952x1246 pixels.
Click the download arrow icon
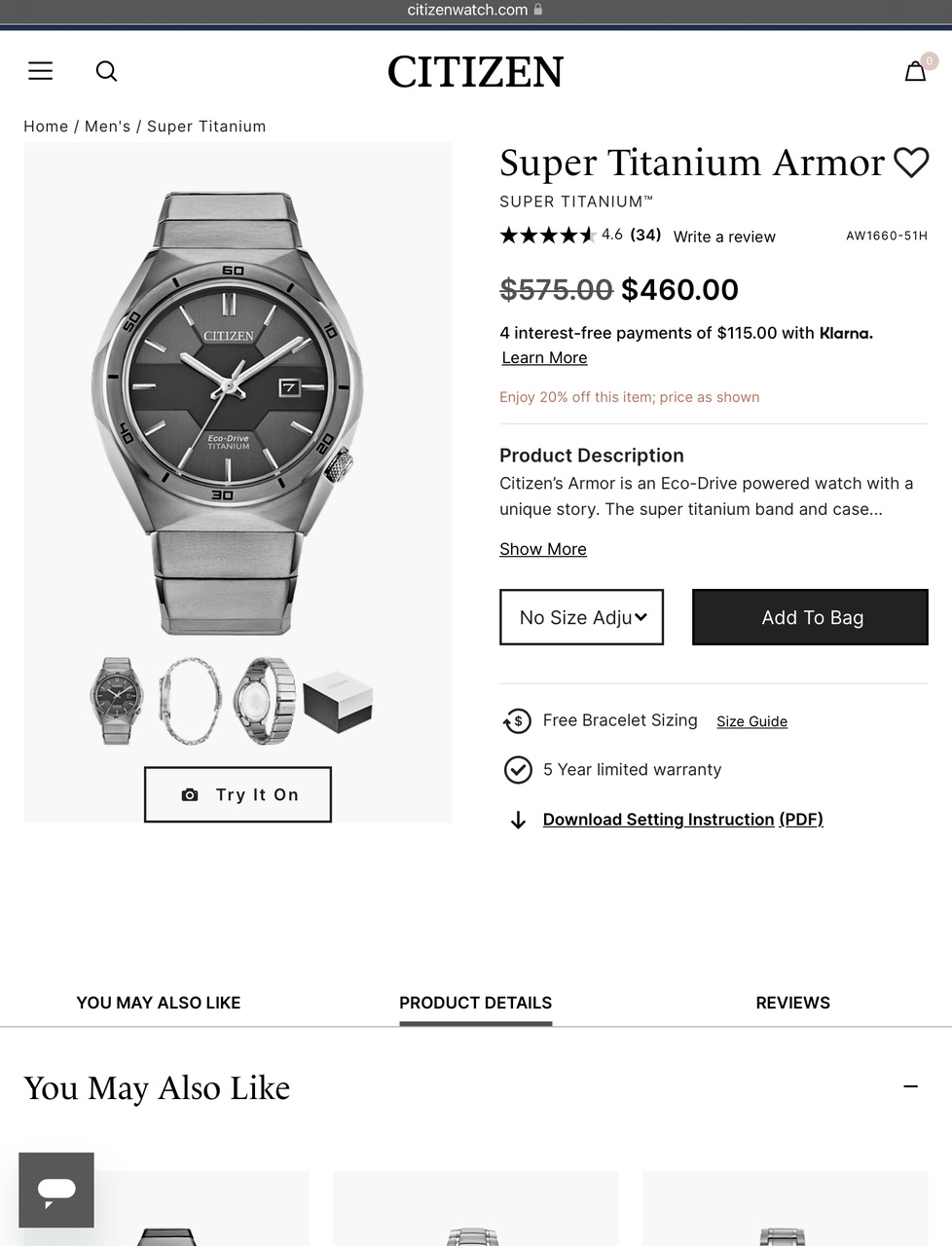(x=518, y=820)
